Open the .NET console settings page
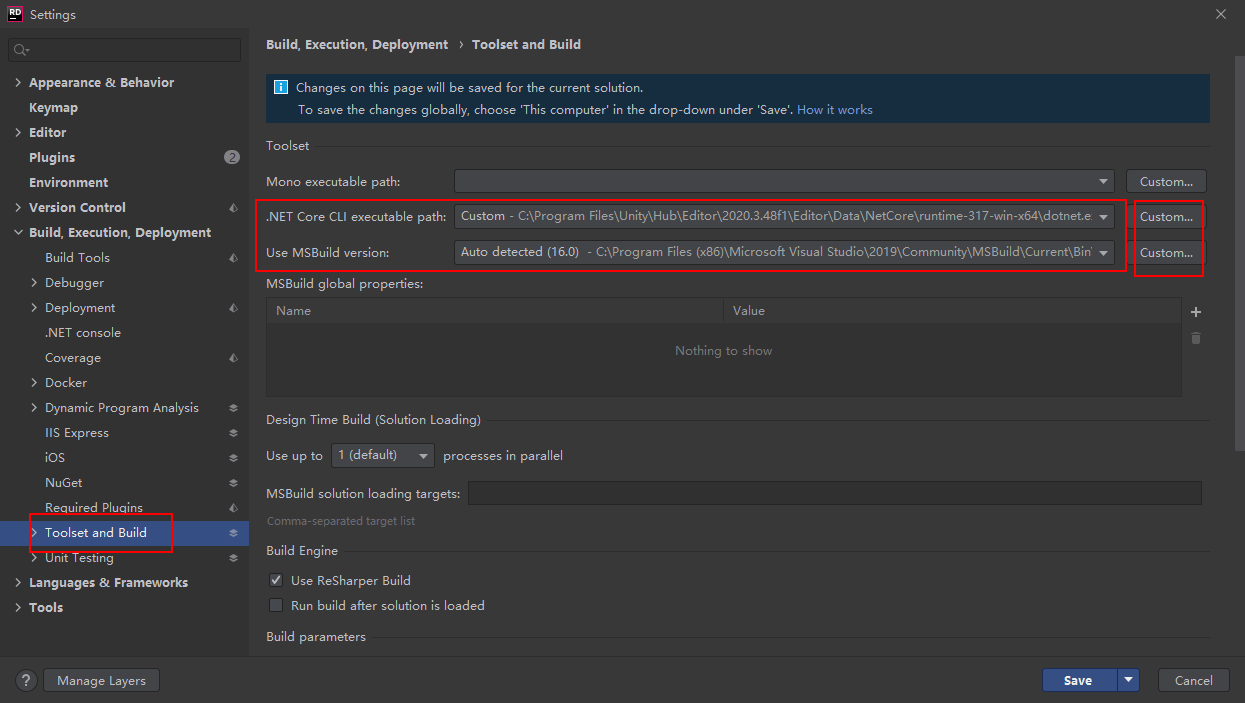 click(83, 333)
